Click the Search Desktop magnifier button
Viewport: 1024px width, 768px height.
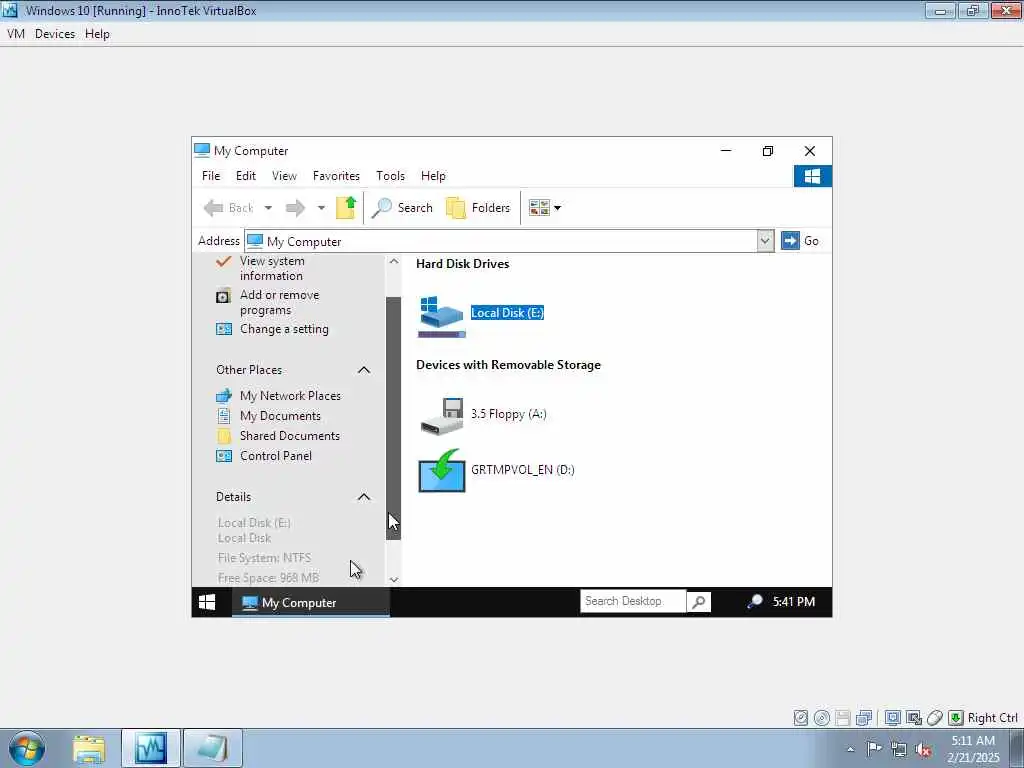[698, 601]
